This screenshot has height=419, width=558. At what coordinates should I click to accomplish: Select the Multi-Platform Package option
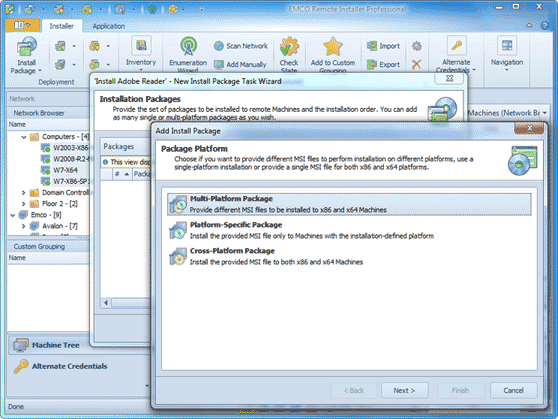pyautogui.click(x=349, y=204)
